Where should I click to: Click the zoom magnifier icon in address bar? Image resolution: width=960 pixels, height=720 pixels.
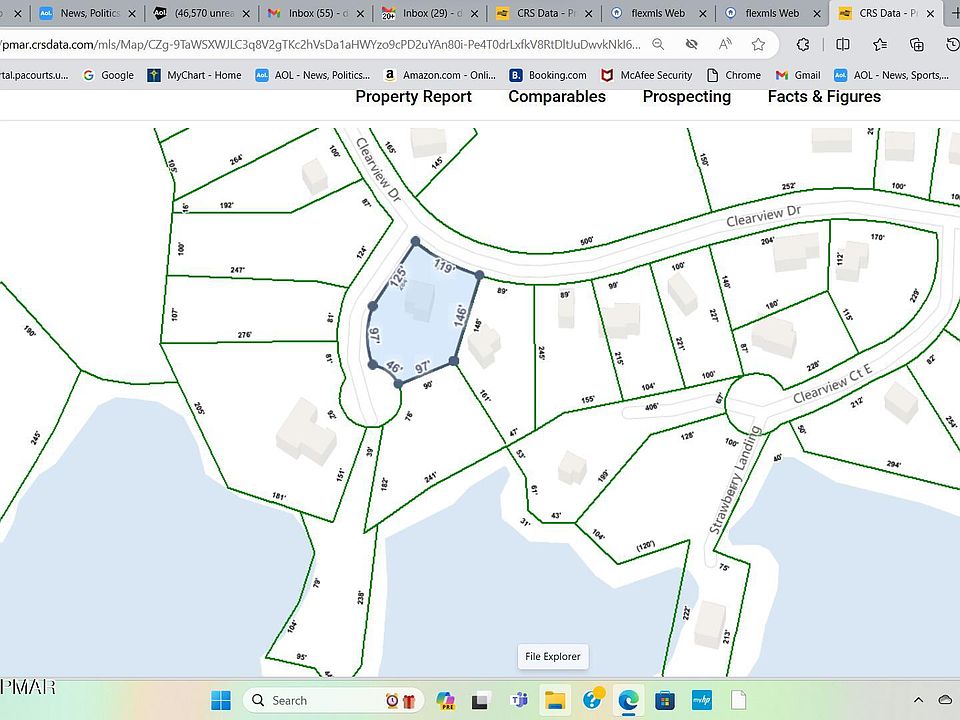[658, 44]
